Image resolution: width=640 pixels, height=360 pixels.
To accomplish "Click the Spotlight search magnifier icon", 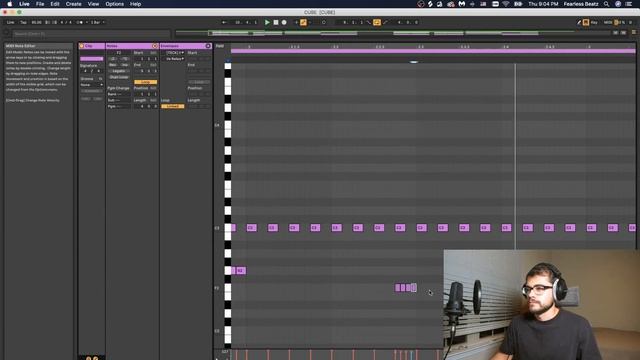I will pyautogui.click(x=607, y=4).
